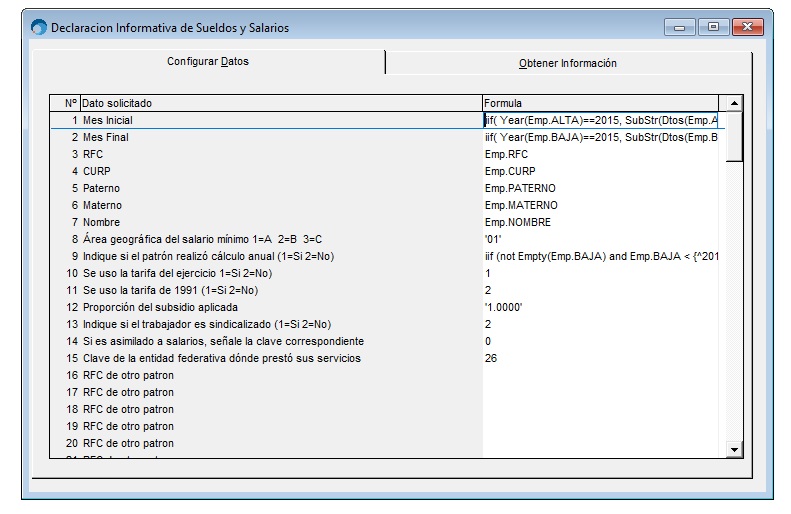
Task: Click the Nombre row label
Action: [101, 222]
